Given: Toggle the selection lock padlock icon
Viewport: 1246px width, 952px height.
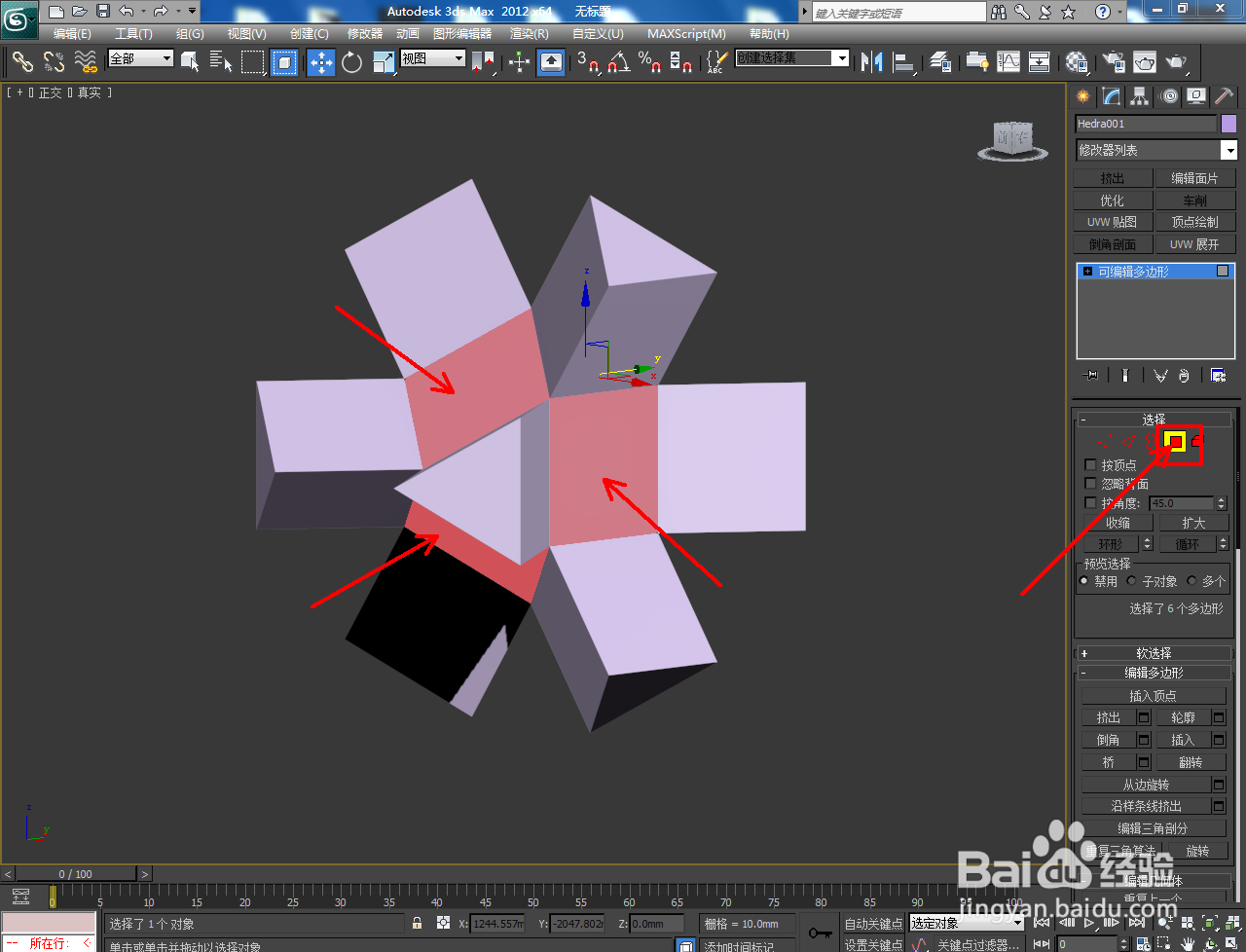Looking at the screenshot, I should point(418,923).
